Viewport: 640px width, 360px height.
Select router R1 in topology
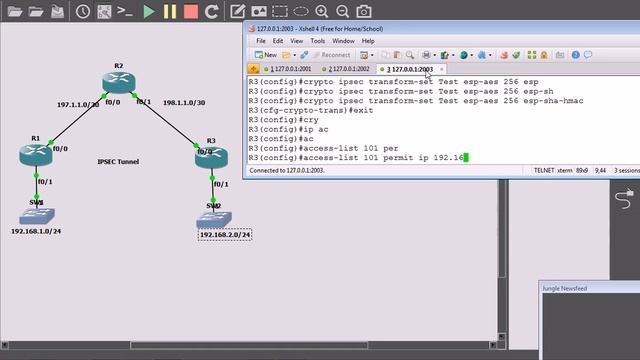36,155
